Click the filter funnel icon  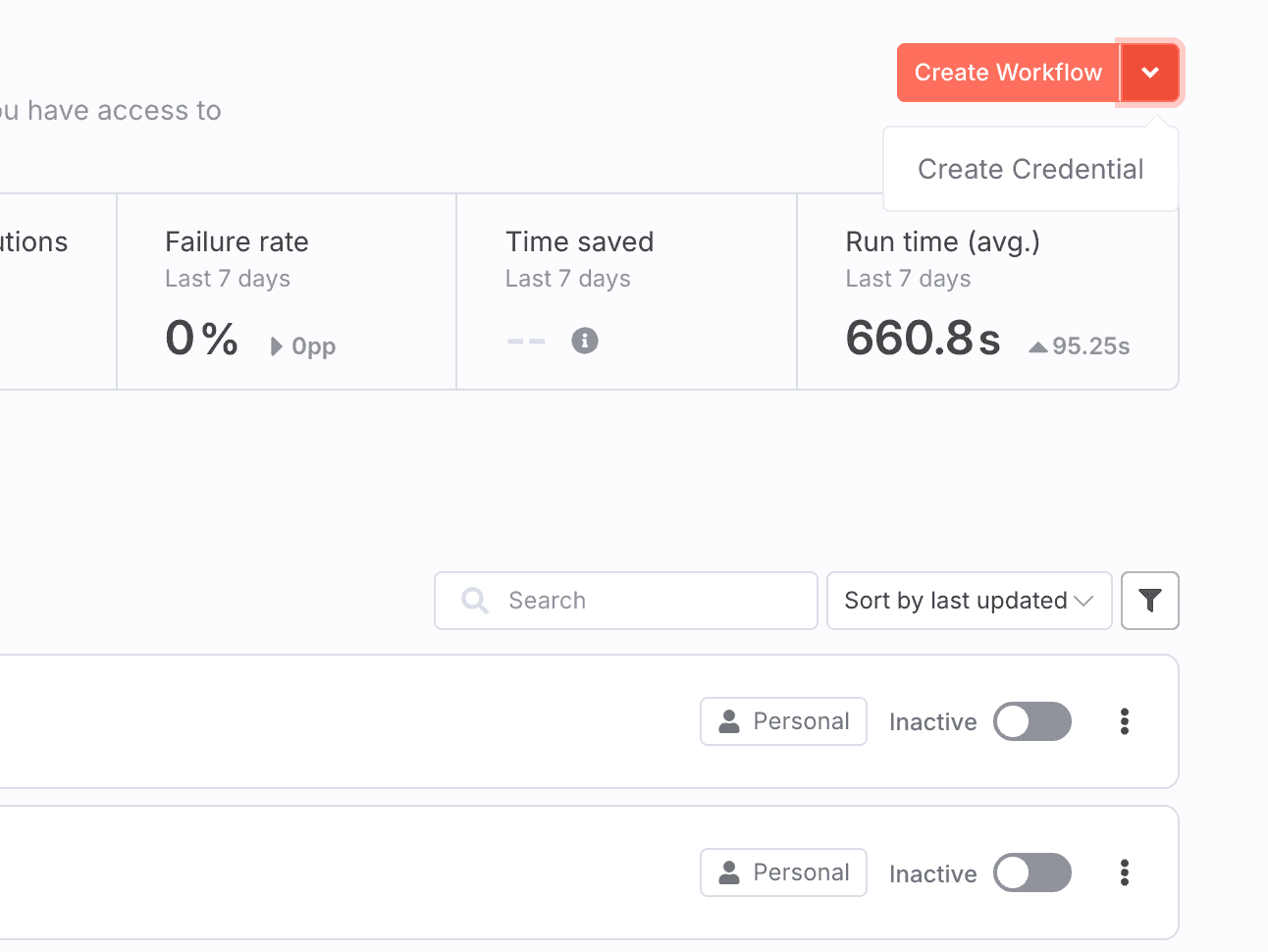coord(1149,601)
